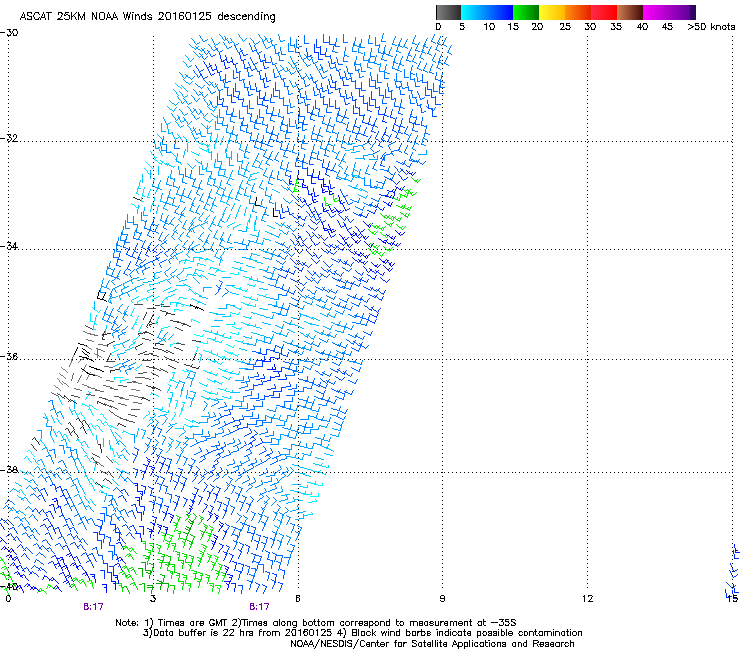
Task: Click the -38 latitude axis label
Action: [x=9, y=470]
